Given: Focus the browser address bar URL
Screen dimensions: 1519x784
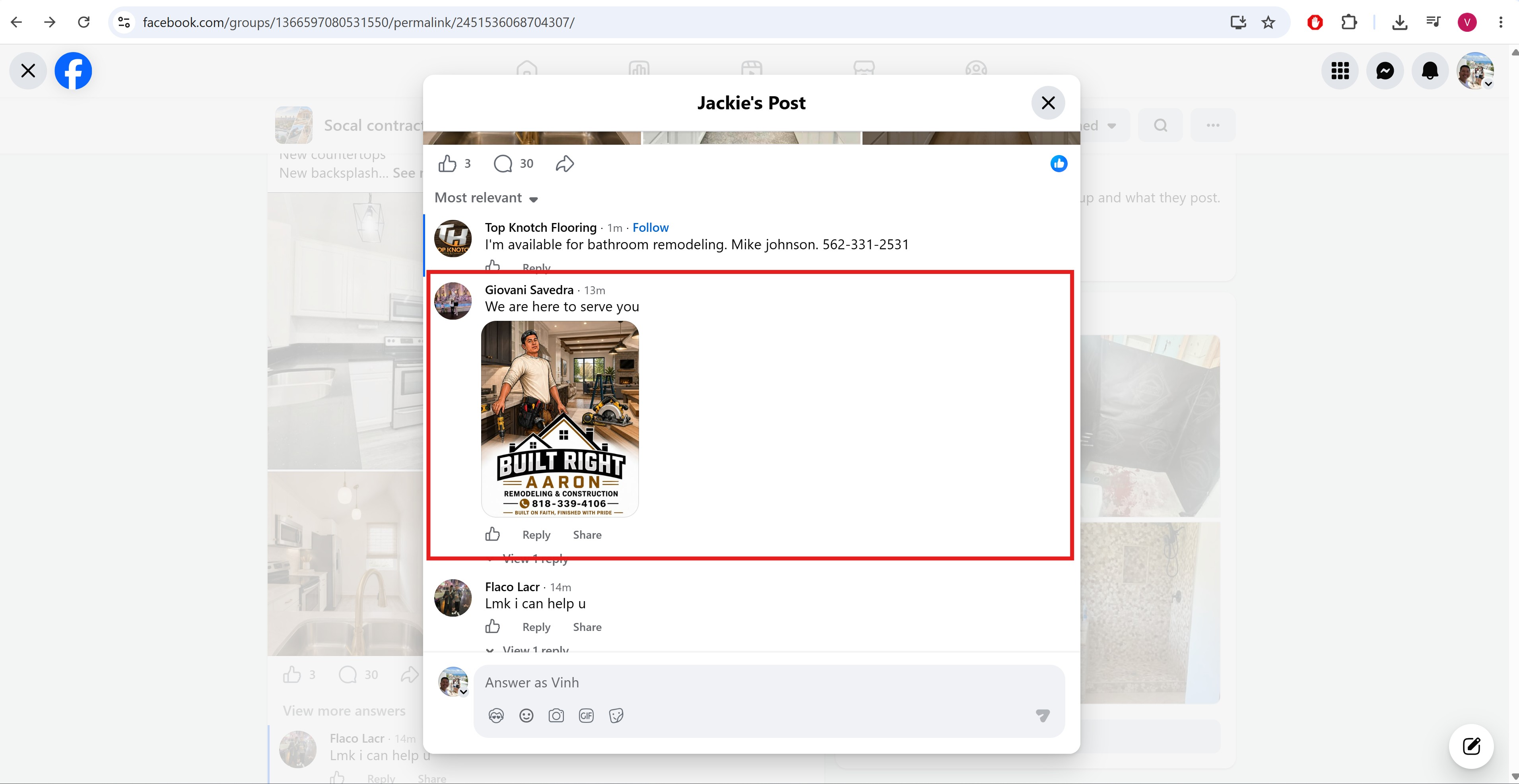Looking at the screenshot, I should [359, 22].
